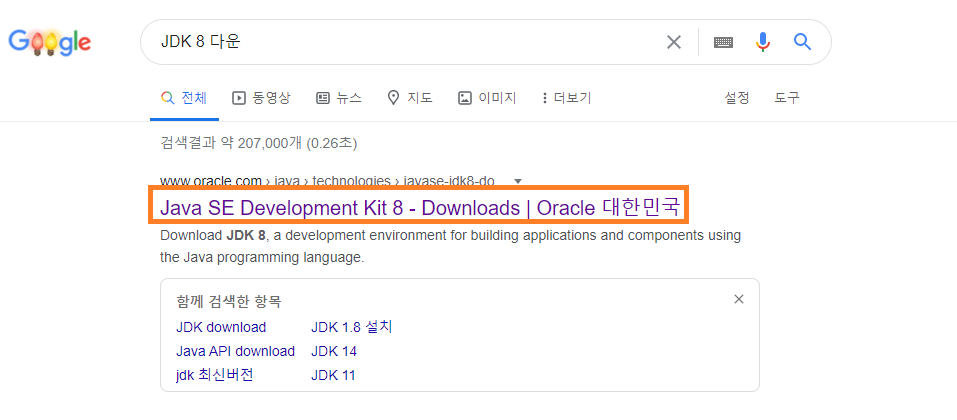957x420 pixels.
Task: Search related term JDK 11
Action: coord(333,375)
